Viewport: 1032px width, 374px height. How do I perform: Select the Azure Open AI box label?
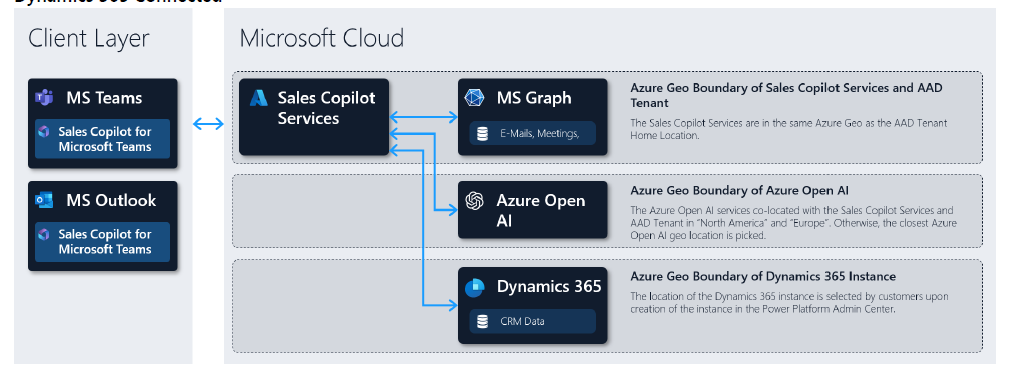pos(541,211)
